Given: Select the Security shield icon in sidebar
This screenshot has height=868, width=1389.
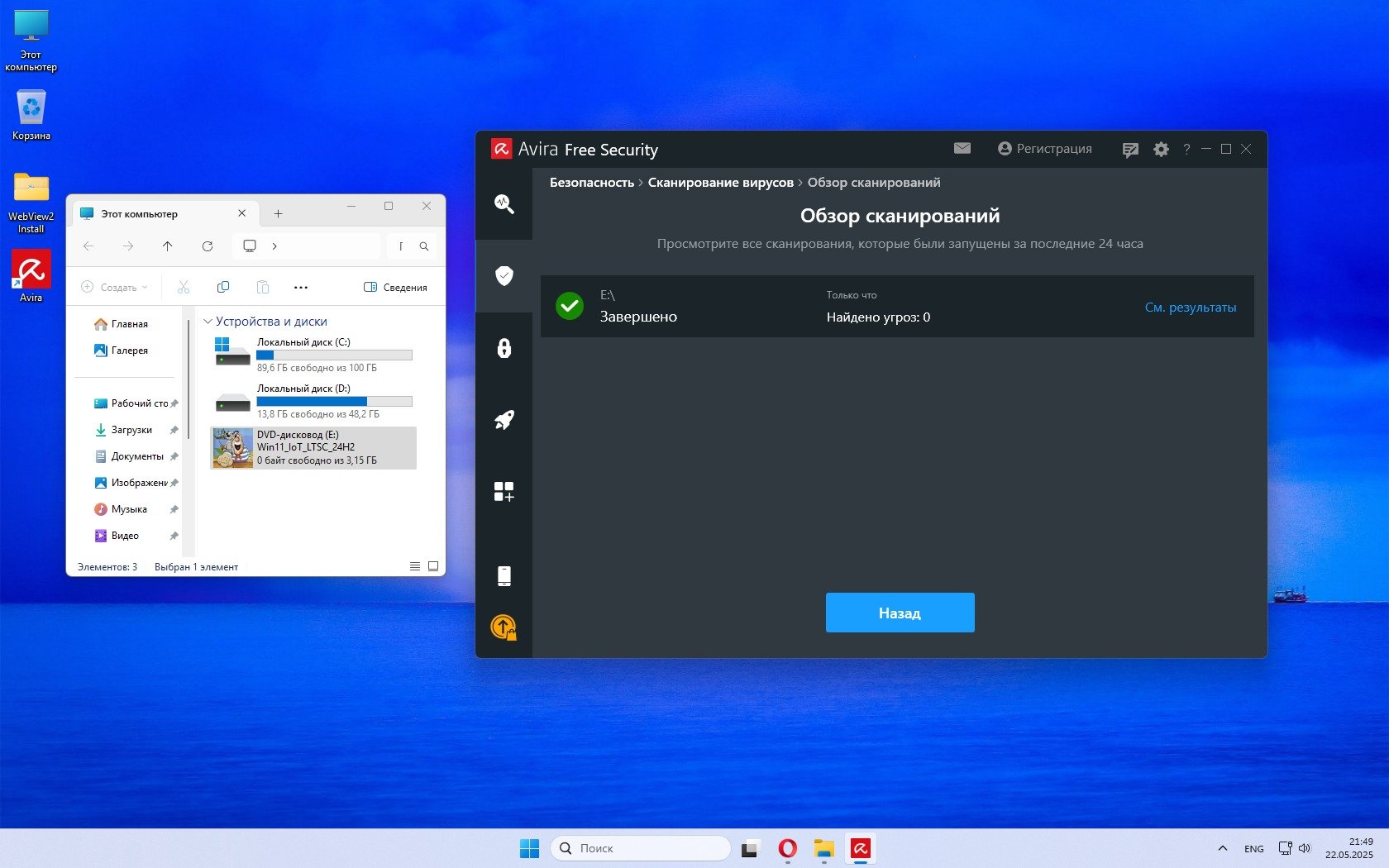Looking at the screenshot, I should point(504,275).
